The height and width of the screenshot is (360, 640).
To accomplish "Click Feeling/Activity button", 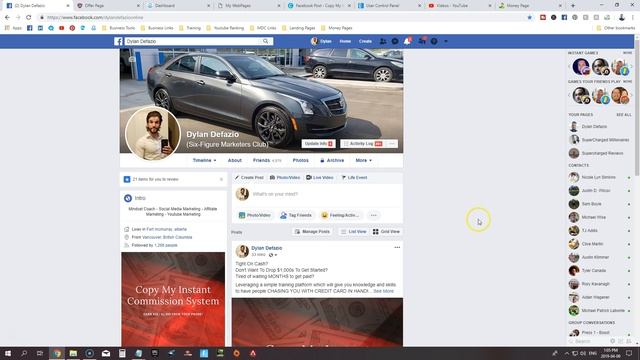I will pyautogui.click(x=340, y=215).
